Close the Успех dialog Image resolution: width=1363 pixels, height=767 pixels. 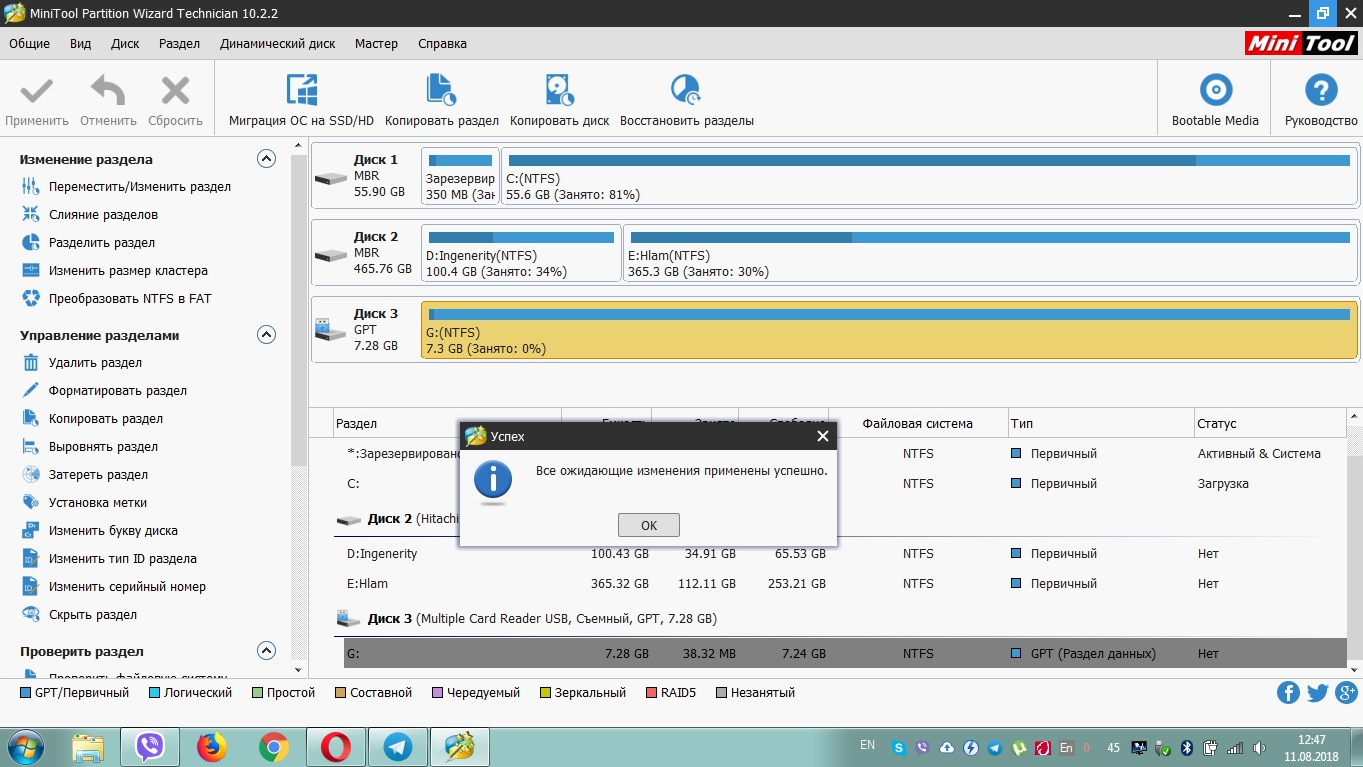[822, 436]
